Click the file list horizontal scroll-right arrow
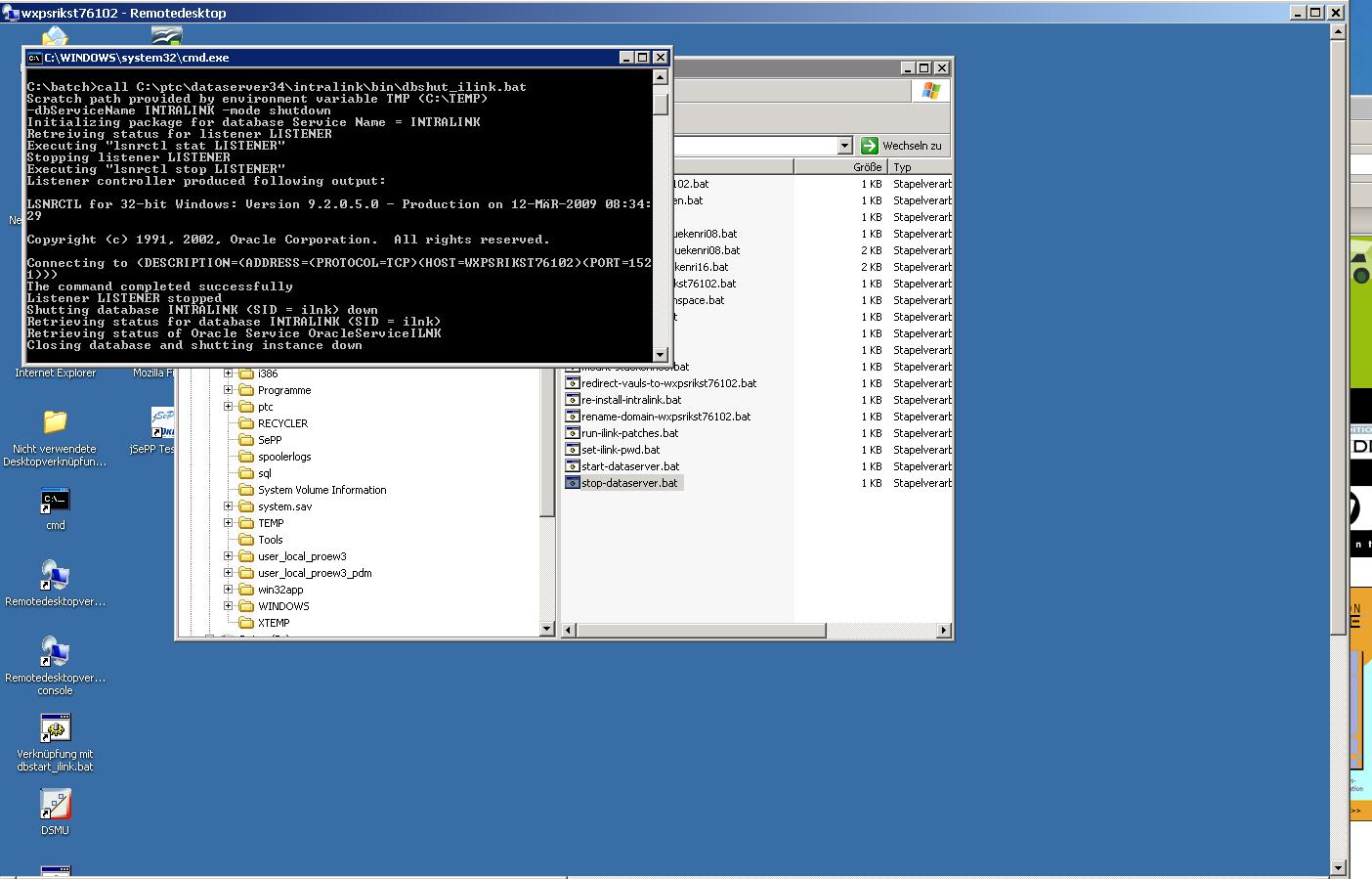Image resolution: width=1372 pixels, height=879 pixels. (943, 631)
